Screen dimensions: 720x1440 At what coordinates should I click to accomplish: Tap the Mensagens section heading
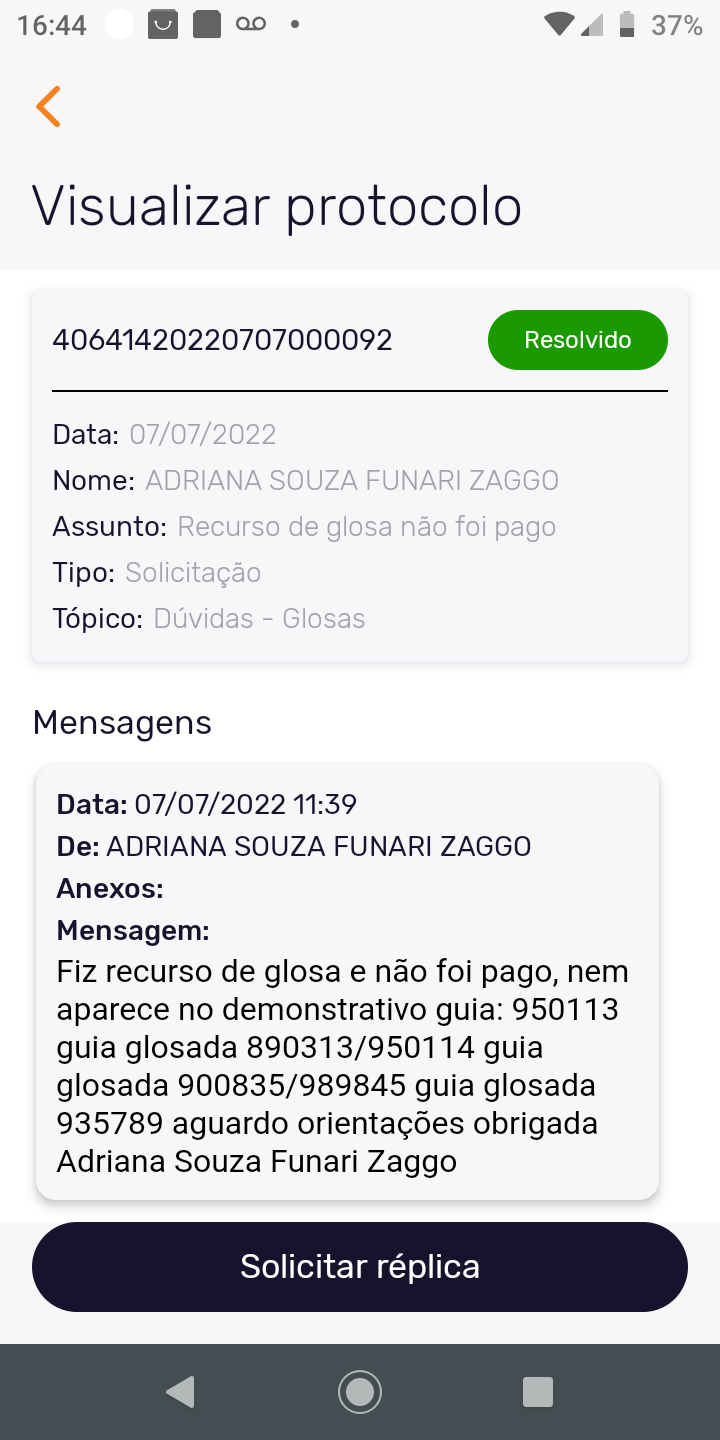point(122,722)
